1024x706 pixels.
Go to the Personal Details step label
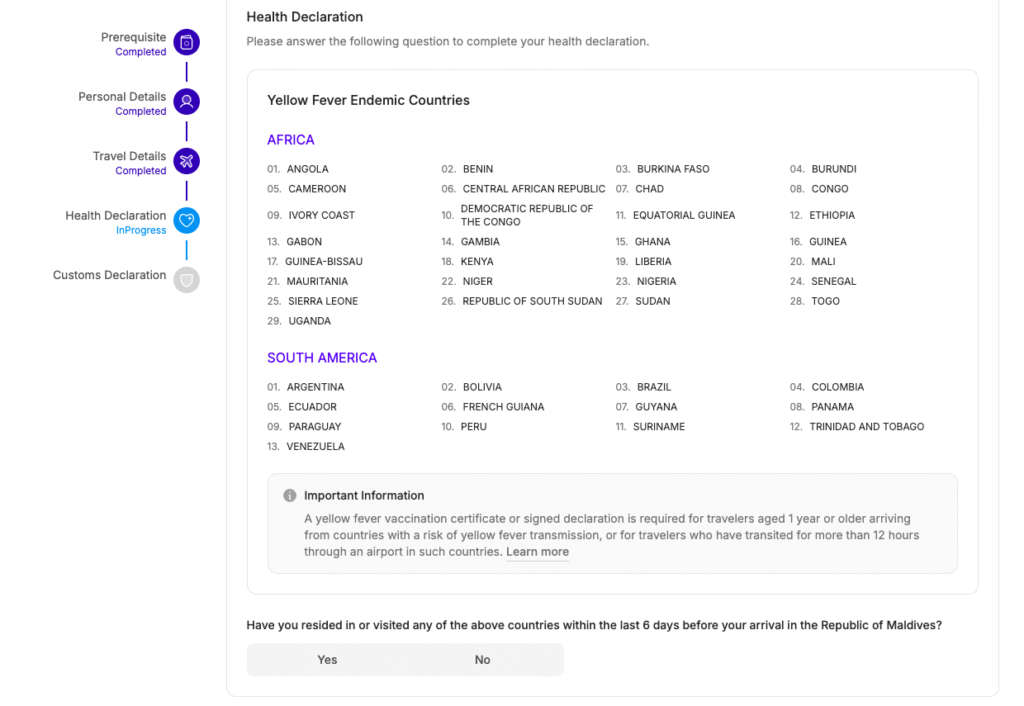click(x=122, y=97)
